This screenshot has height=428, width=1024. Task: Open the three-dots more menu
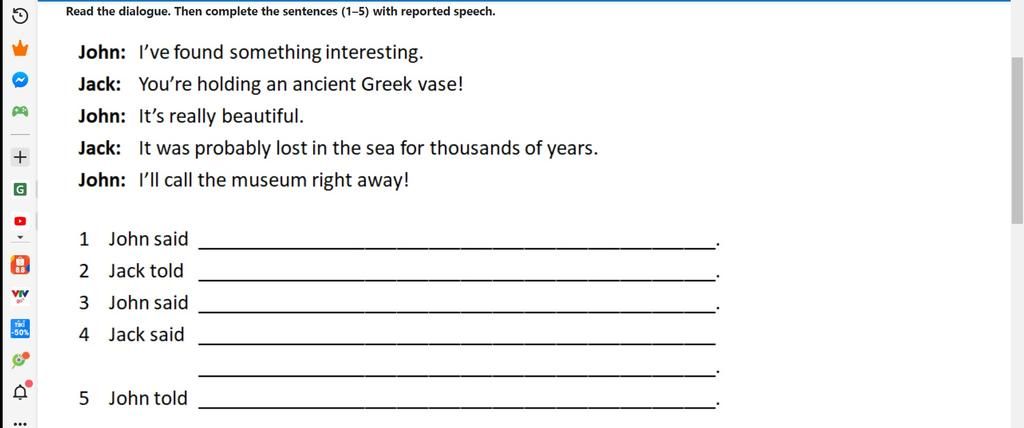point(21,422)
